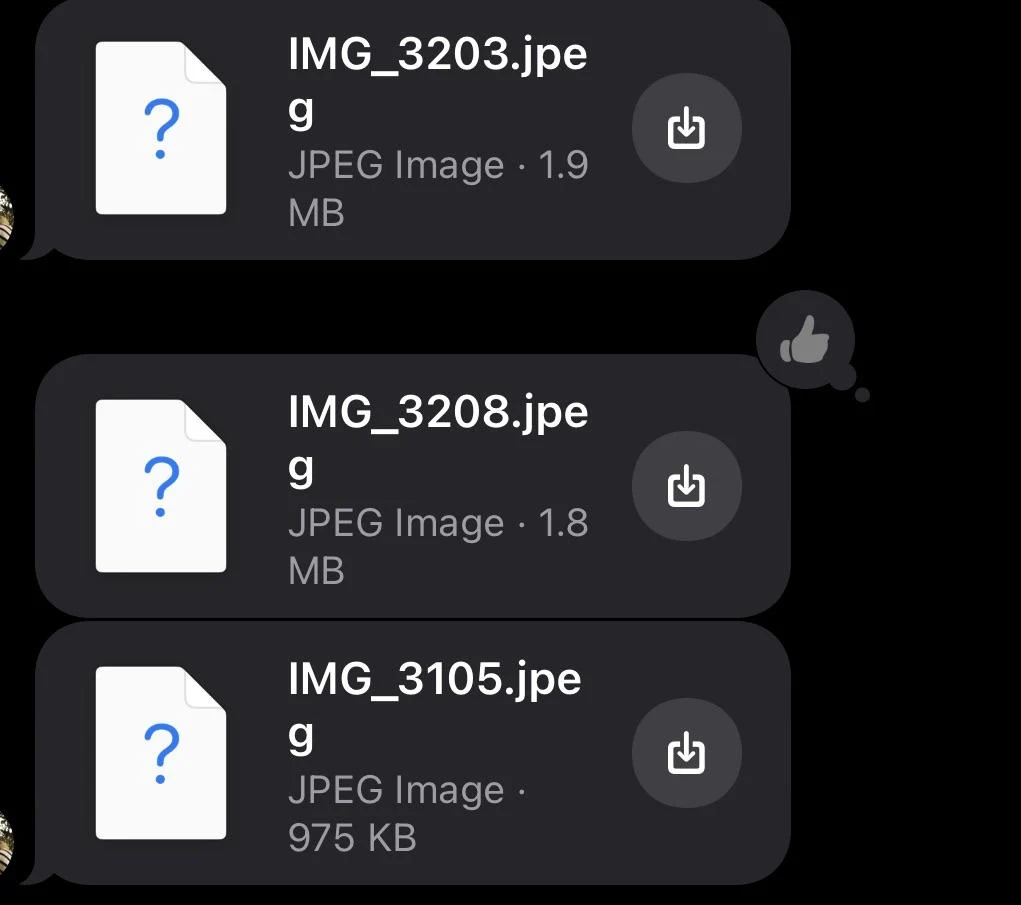The image size is (1021, 905).
Task: Open the document placeholder icon for IMG_3203.jpeg
Action: 159,128
